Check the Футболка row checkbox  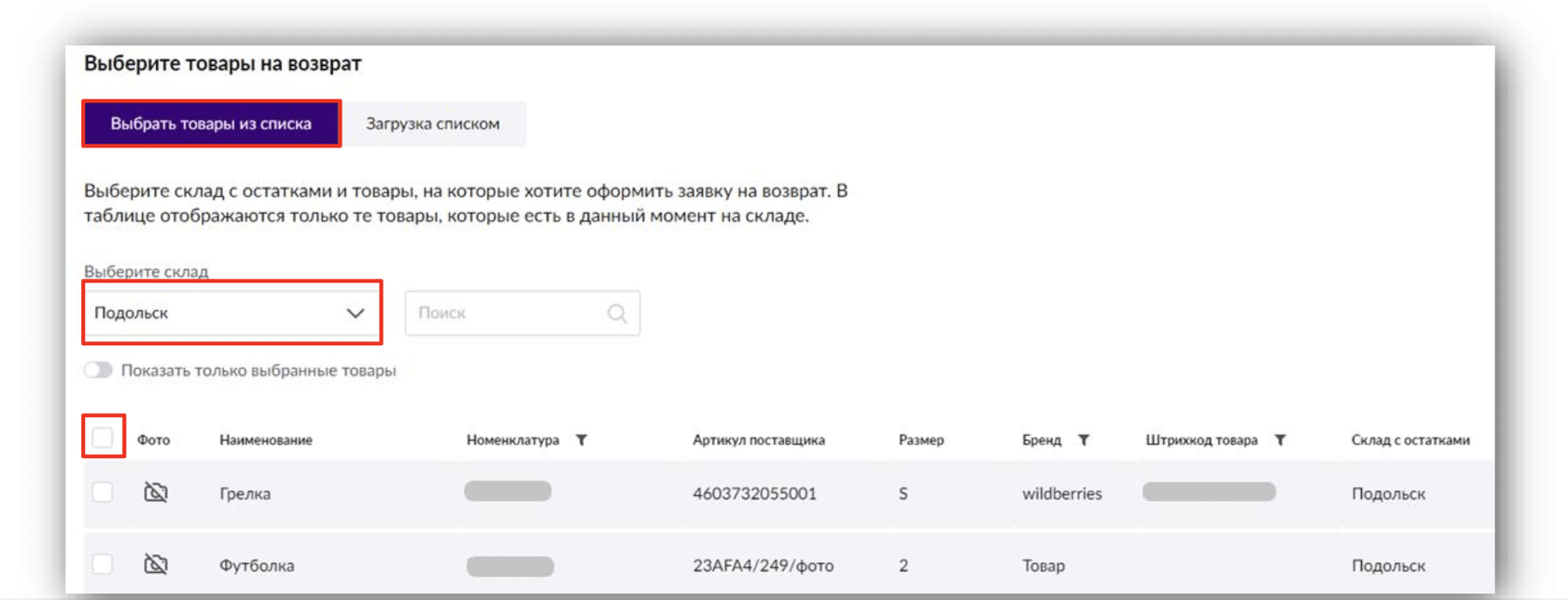pos(103,565)
